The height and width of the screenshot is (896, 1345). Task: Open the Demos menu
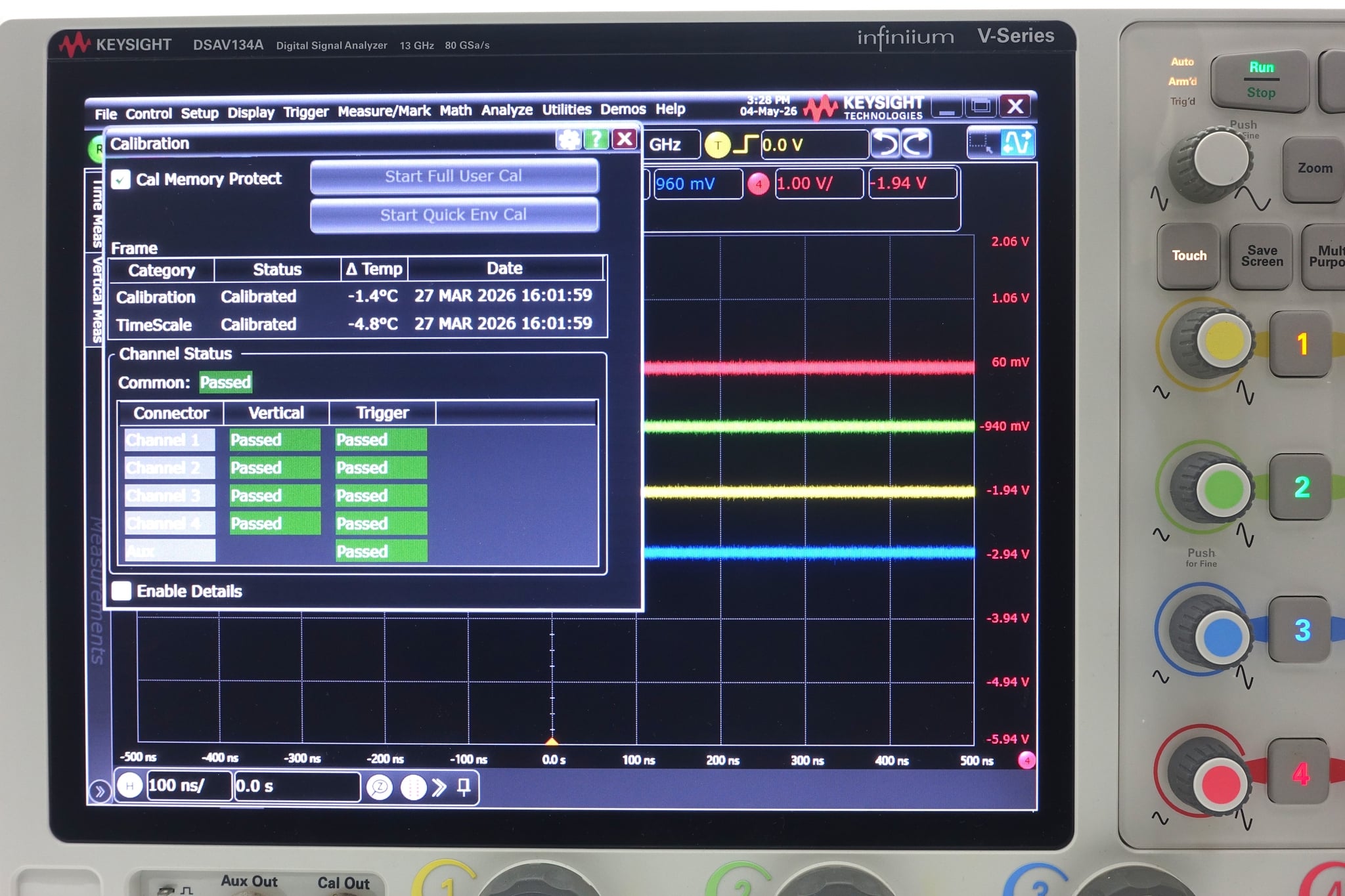pos(623,109)
